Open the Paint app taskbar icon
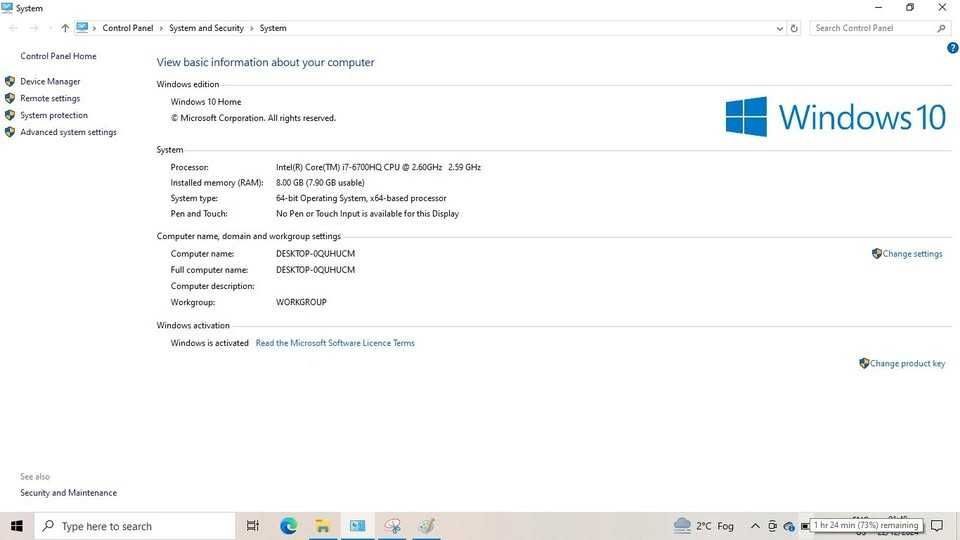Image resolution: width=960 pixels, height=540 pixels. (x=427, y=525)
